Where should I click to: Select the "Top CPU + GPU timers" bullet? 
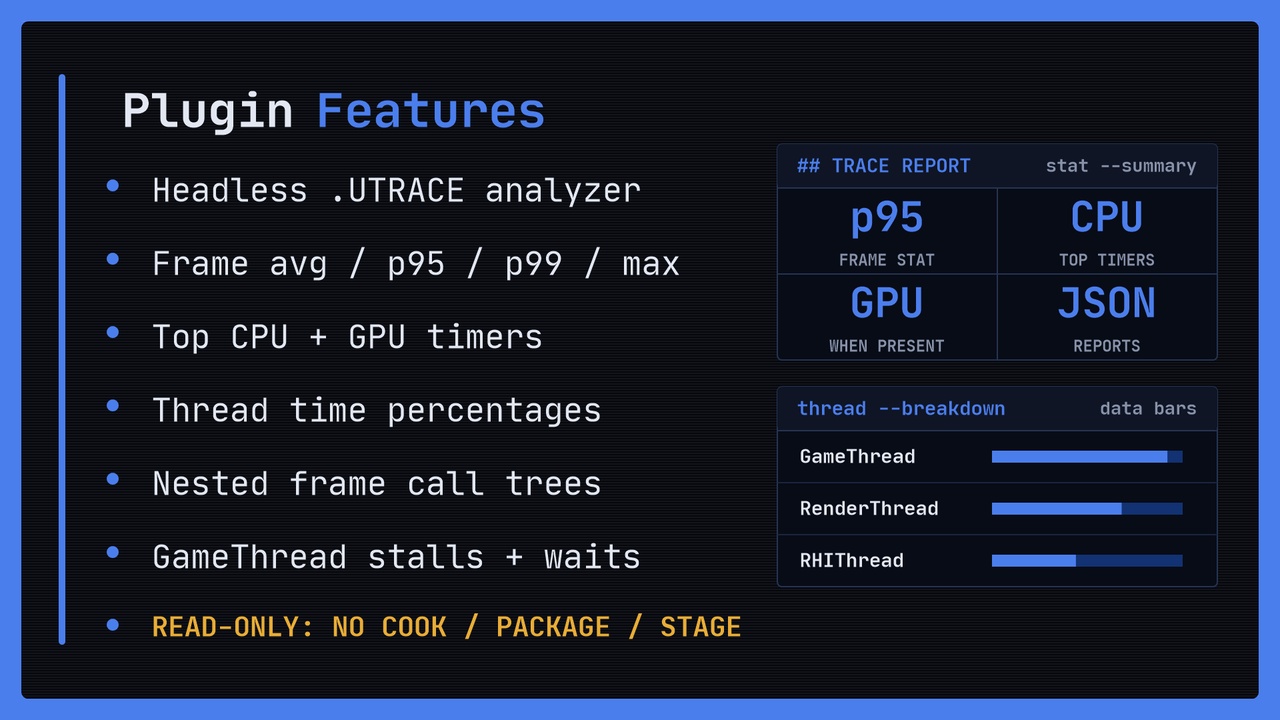(x=347, y=337)
